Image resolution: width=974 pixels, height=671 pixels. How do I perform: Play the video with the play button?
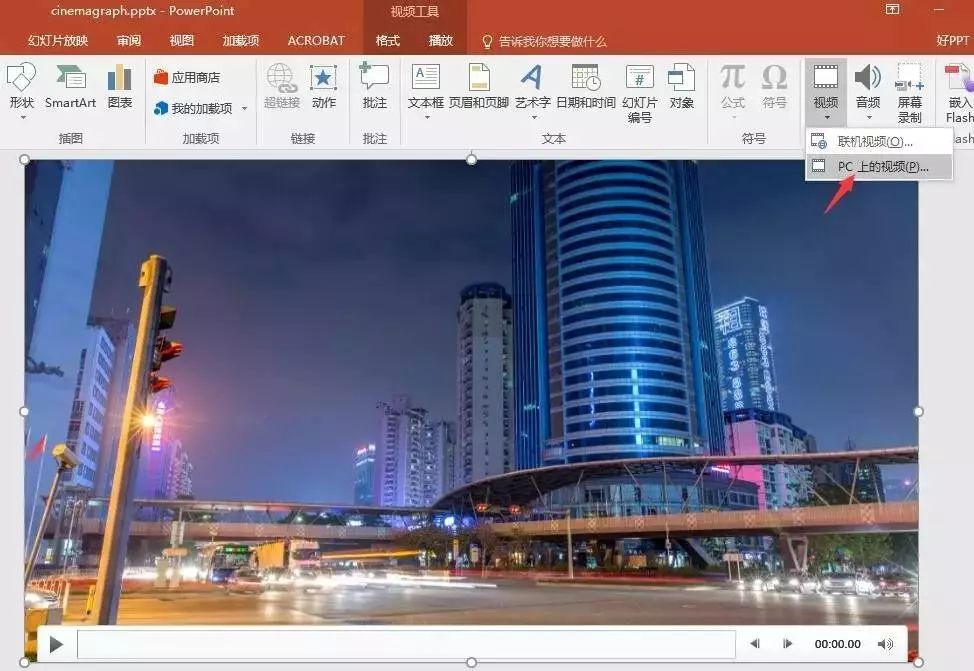(56, 644)
